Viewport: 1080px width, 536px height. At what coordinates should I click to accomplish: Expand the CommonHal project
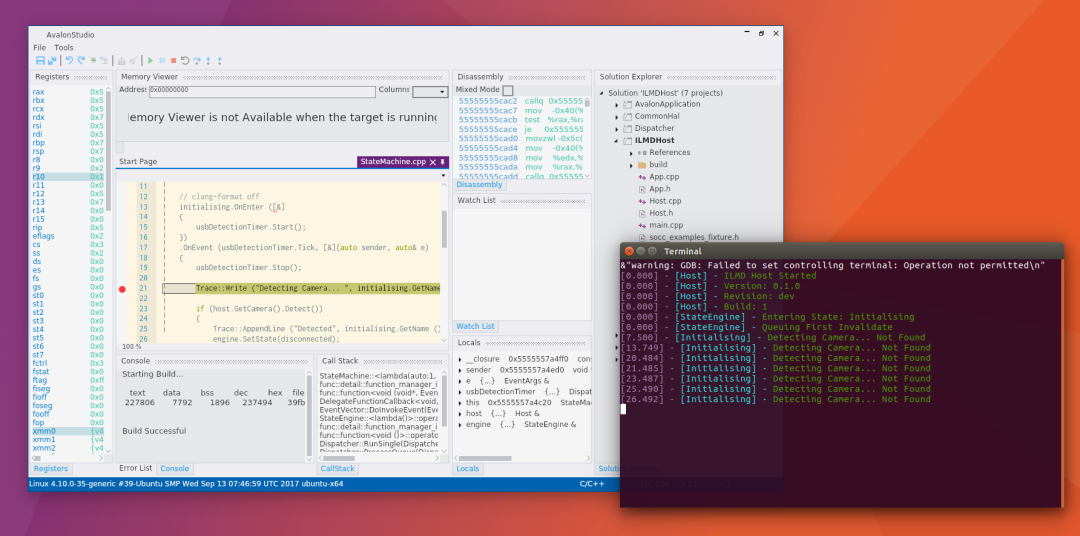[x=617, y=116]
